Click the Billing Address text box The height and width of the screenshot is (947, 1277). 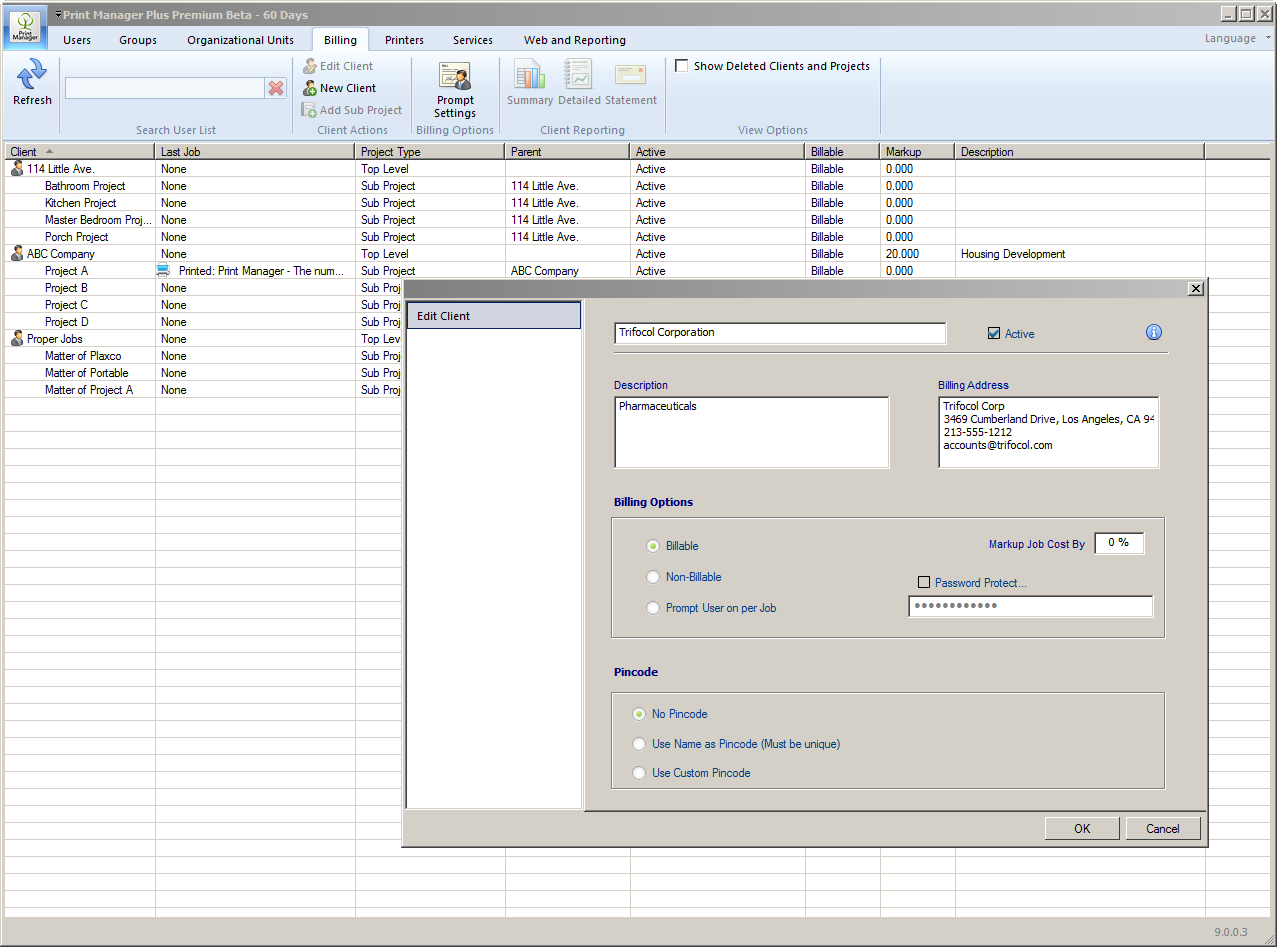(1049, 432)
